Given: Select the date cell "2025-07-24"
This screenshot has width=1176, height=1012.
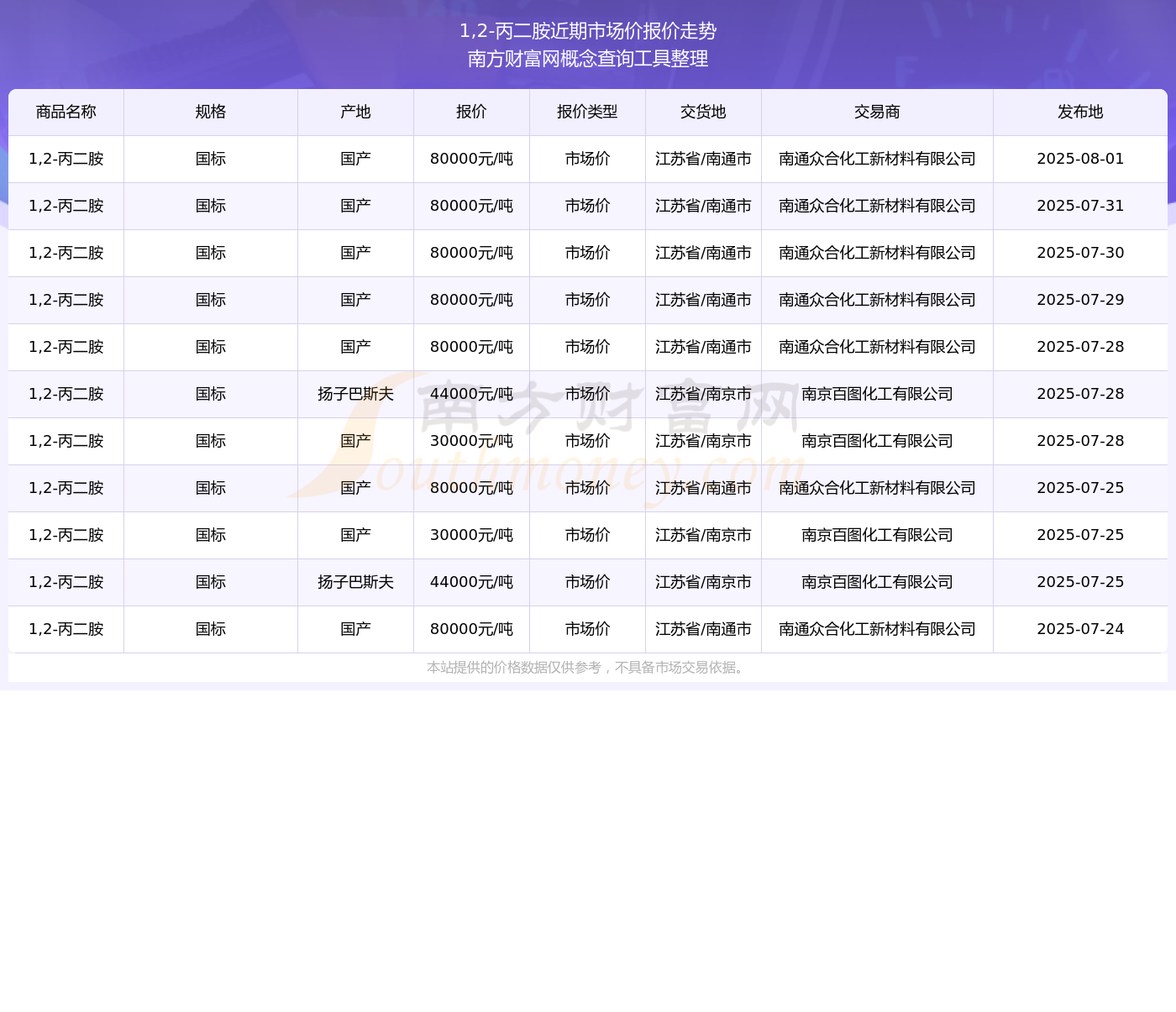Looking at the screenshot, I should (x=1081, y=629).
